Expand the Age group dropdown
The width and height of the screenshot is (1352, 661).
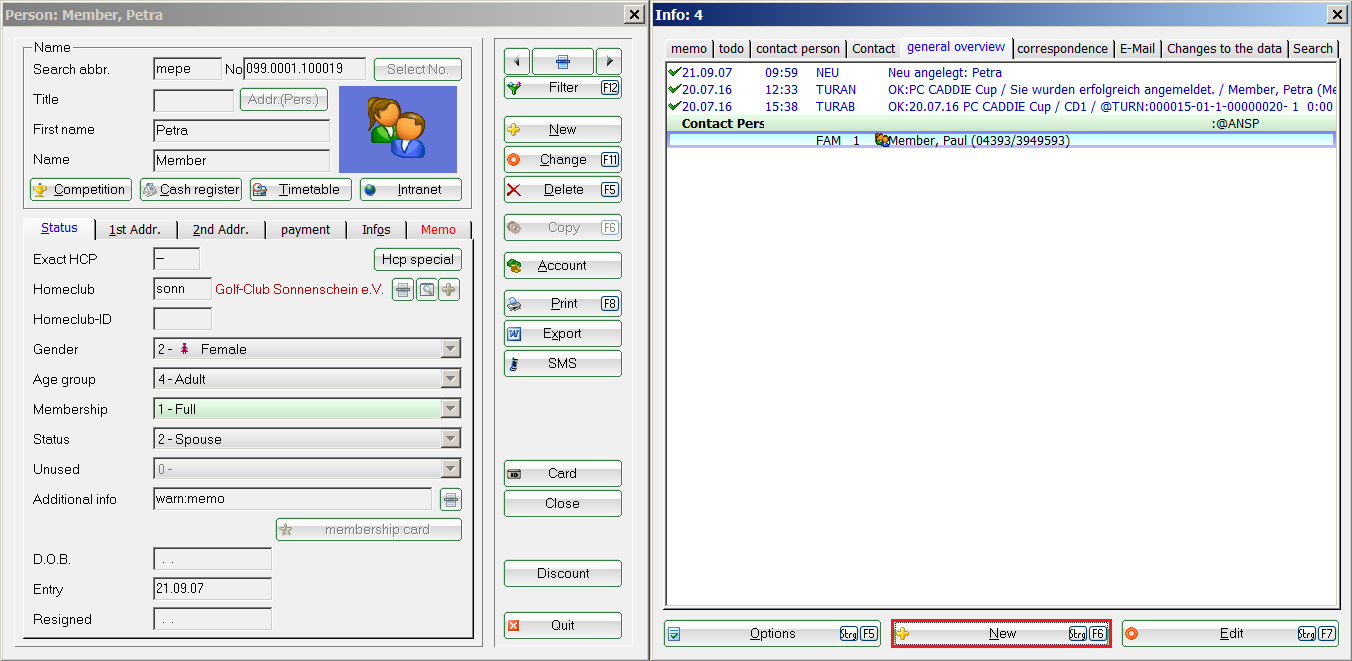click(x=451, y=379)
